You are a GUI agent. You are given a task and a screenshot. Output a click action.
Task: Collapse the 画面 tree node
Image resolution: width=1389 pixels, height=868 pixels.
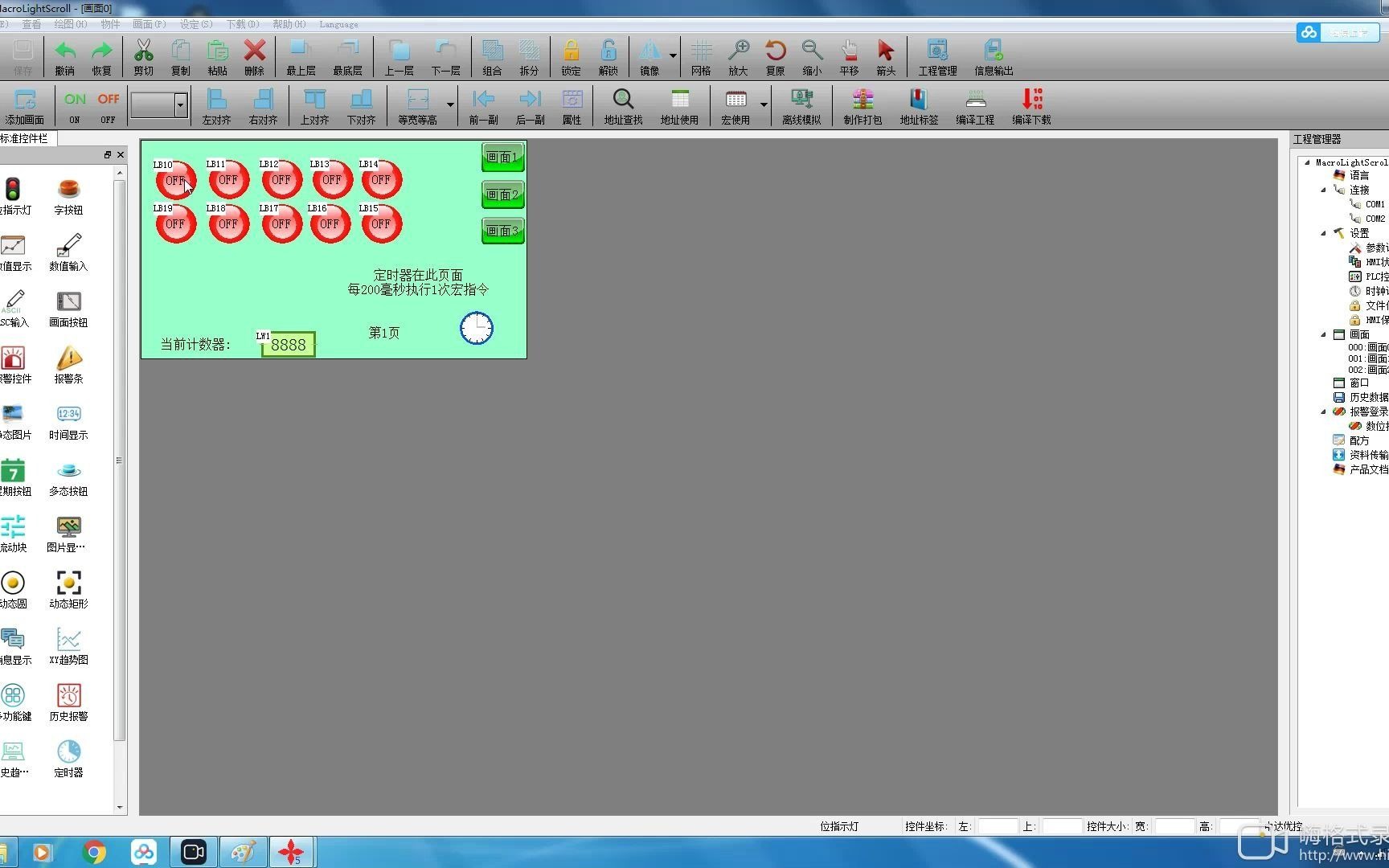(1323, 334)
